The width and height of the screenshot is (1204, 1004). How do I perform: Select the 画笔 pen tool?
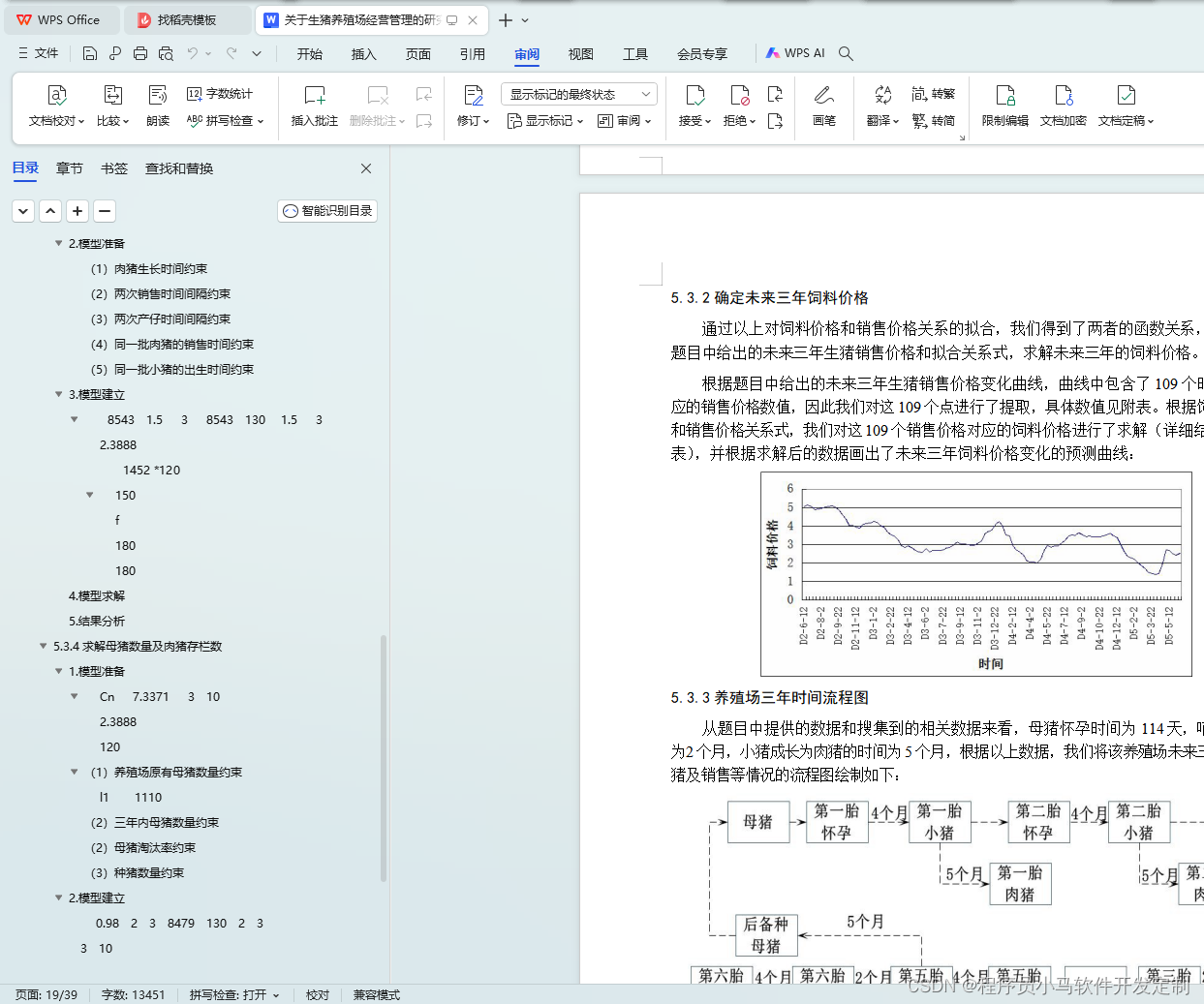pyautogui.click(x=824, y=106)
